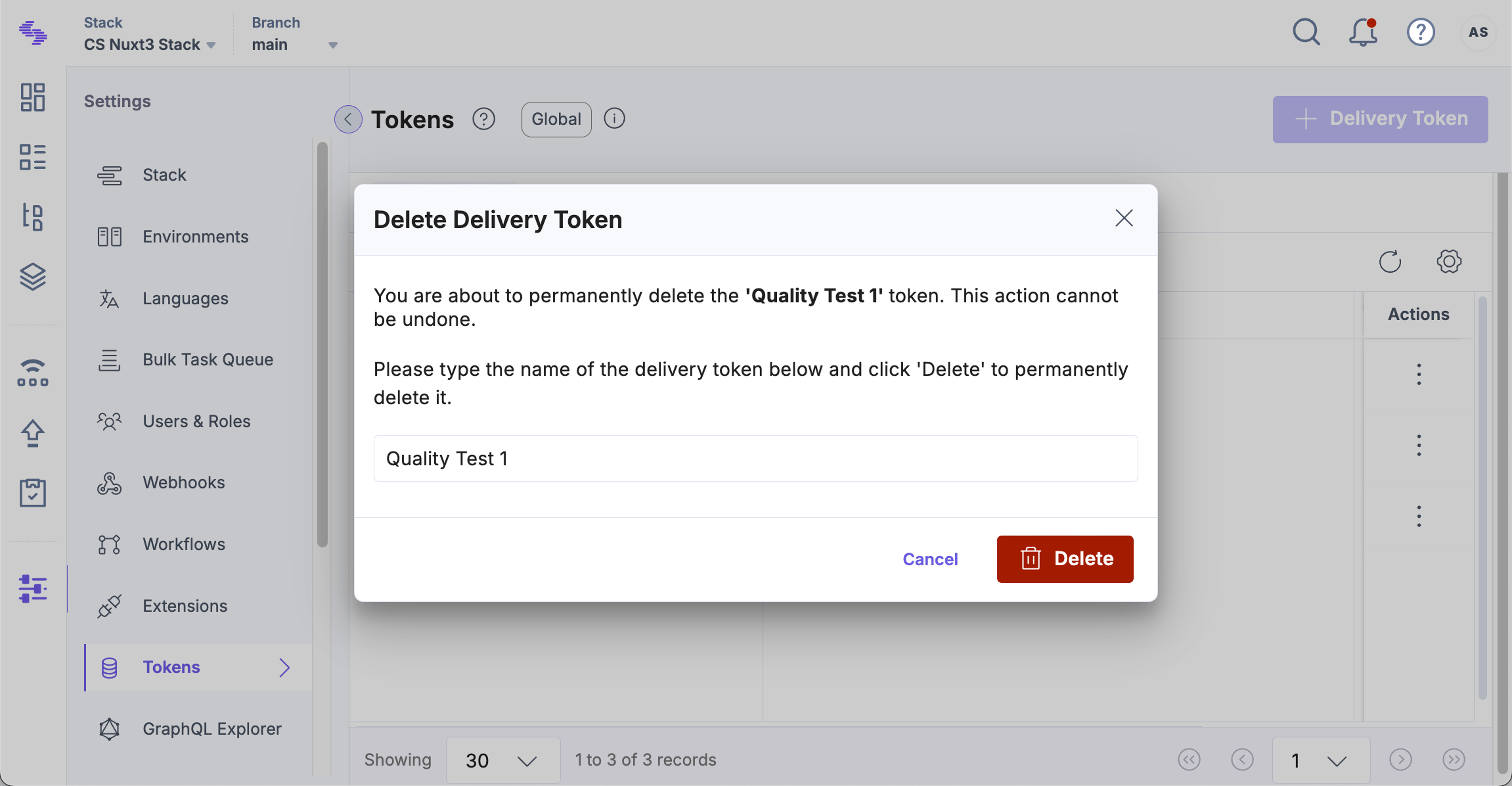Open the Branch main dropdown

point(295,45)
